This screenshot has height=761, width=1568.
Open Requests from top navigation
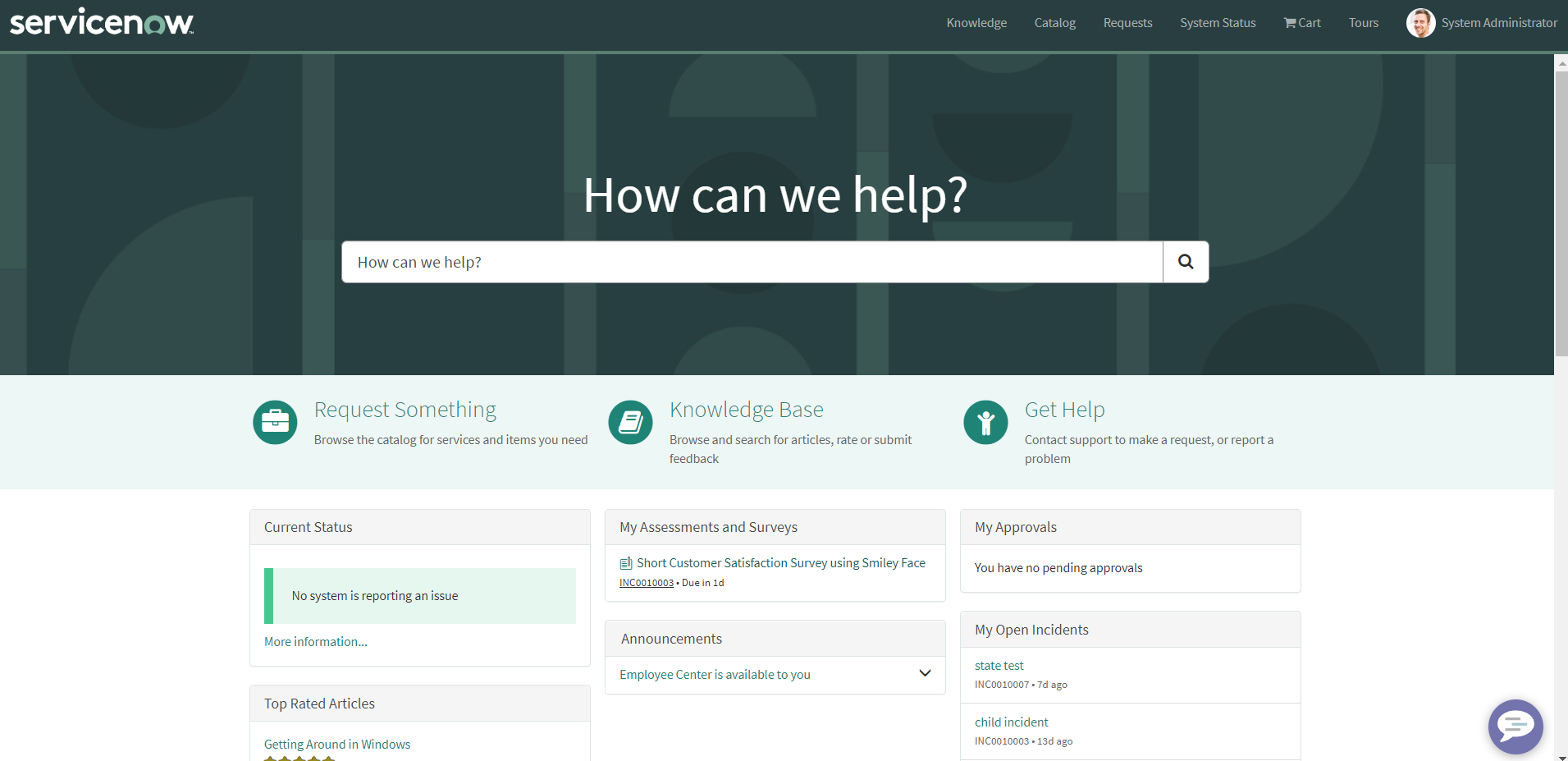click(1127, 23)
